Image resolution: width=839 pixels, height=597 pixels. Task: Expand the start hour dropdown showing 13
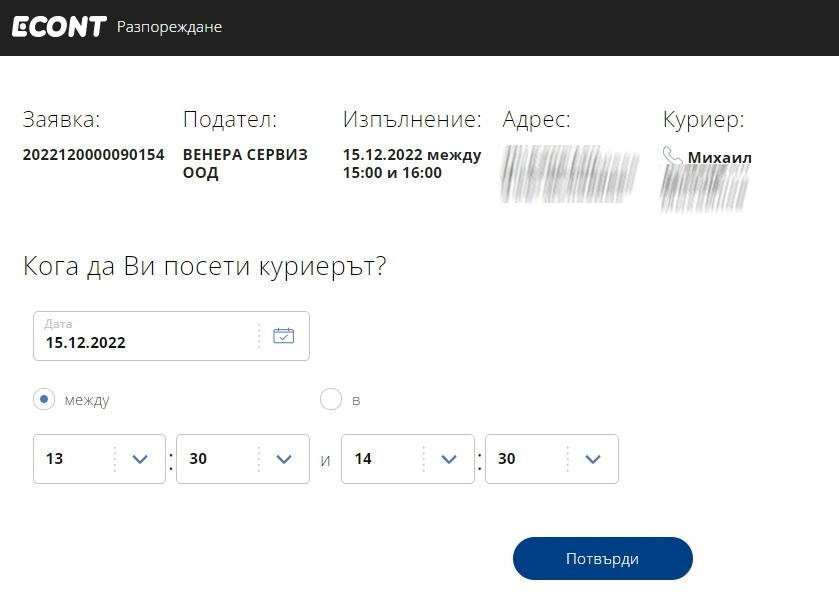[x=139, y=459]
